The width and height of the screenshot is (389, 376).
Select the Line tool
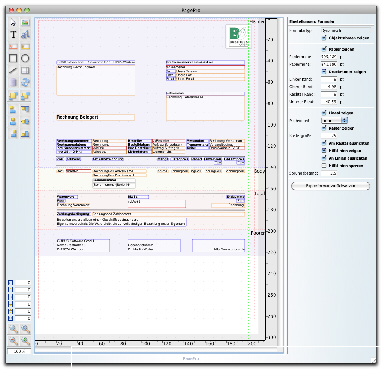[13, 70]
